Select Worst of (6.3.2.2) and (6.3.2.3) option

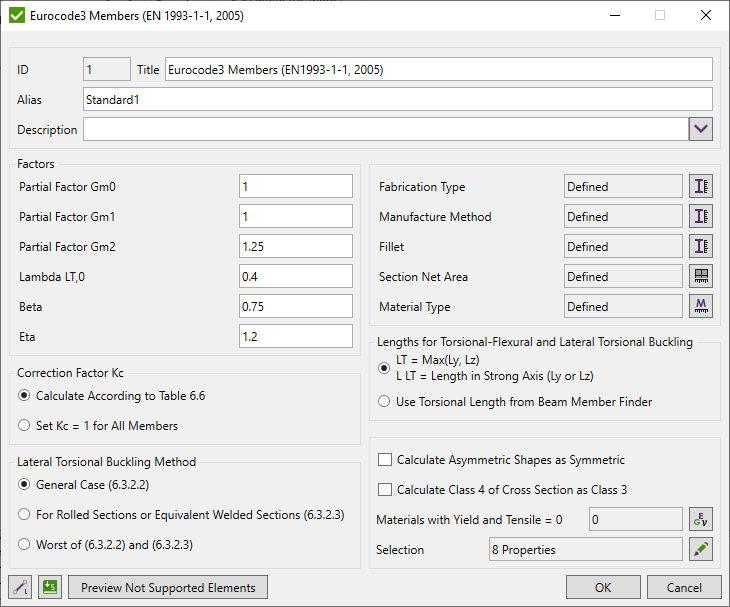[x=25, y=544]
